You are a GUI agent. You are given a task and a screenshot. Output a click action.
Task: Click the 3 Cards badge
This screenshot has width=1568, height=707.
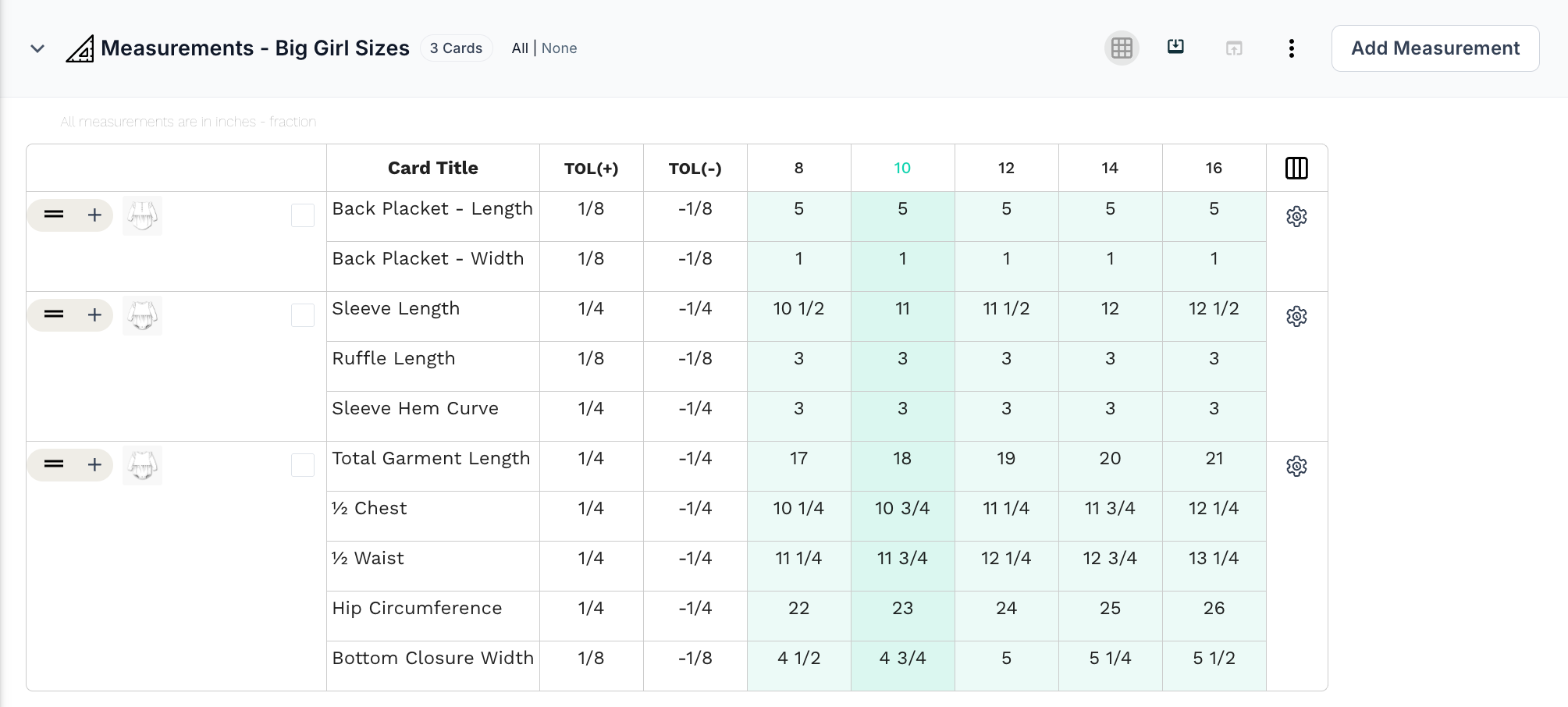click(456, 48)
